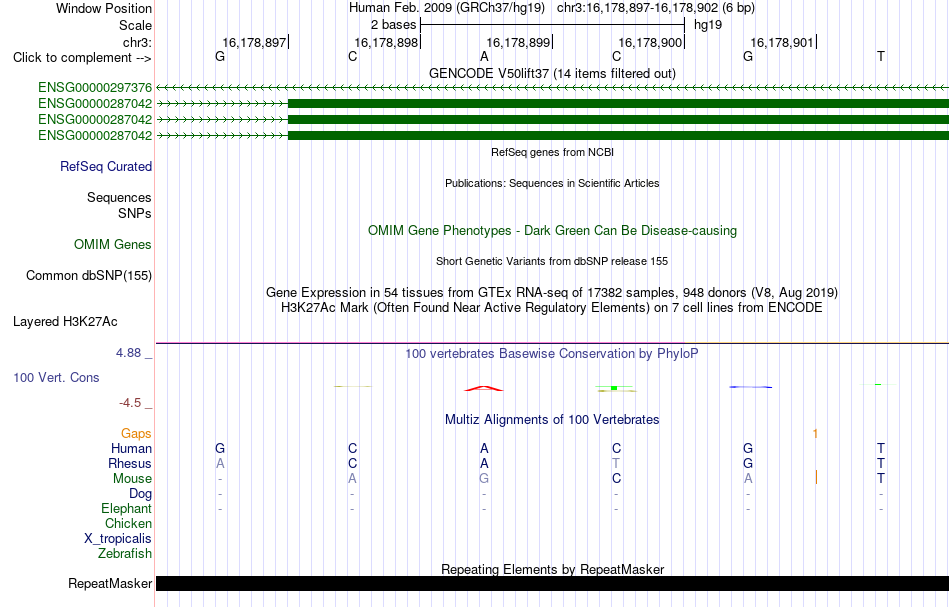Click 'Click to complement -->' label
The image size is (950, 607).
(82, 58)
